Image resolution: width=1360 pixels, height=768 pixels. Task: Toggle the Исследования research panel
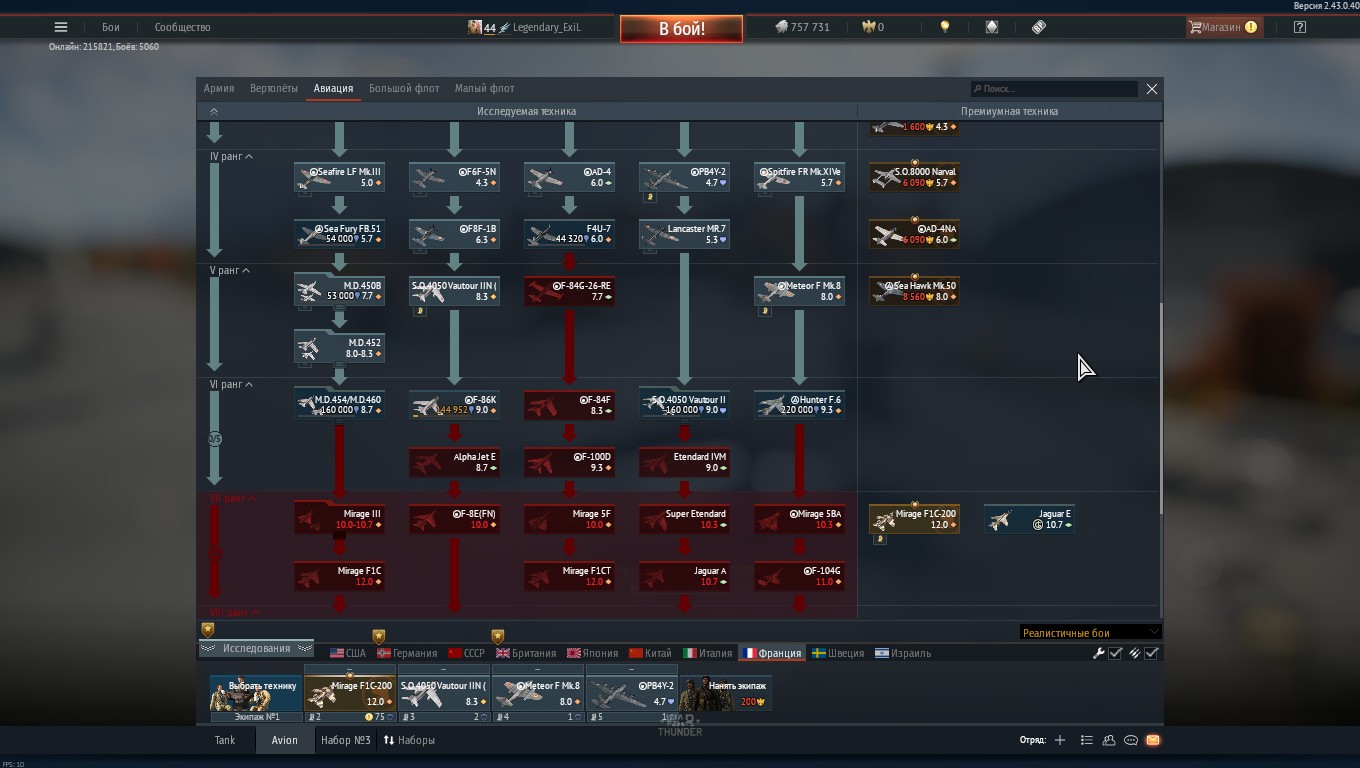[x=257, y=649]
